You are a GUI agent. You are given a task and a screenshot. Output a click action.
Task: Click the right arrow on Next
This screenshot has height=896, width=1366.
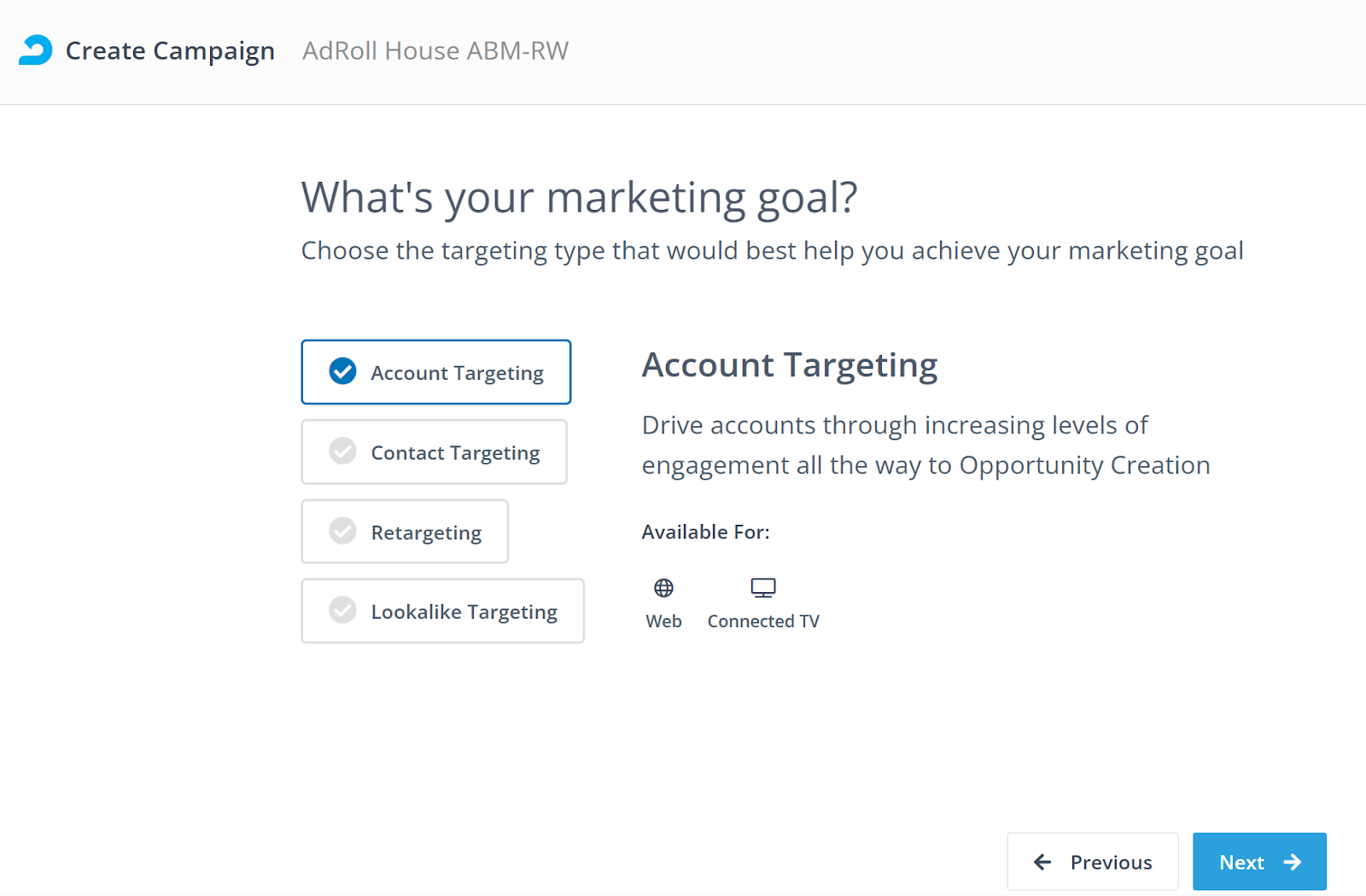click(x=1293, y=862)
